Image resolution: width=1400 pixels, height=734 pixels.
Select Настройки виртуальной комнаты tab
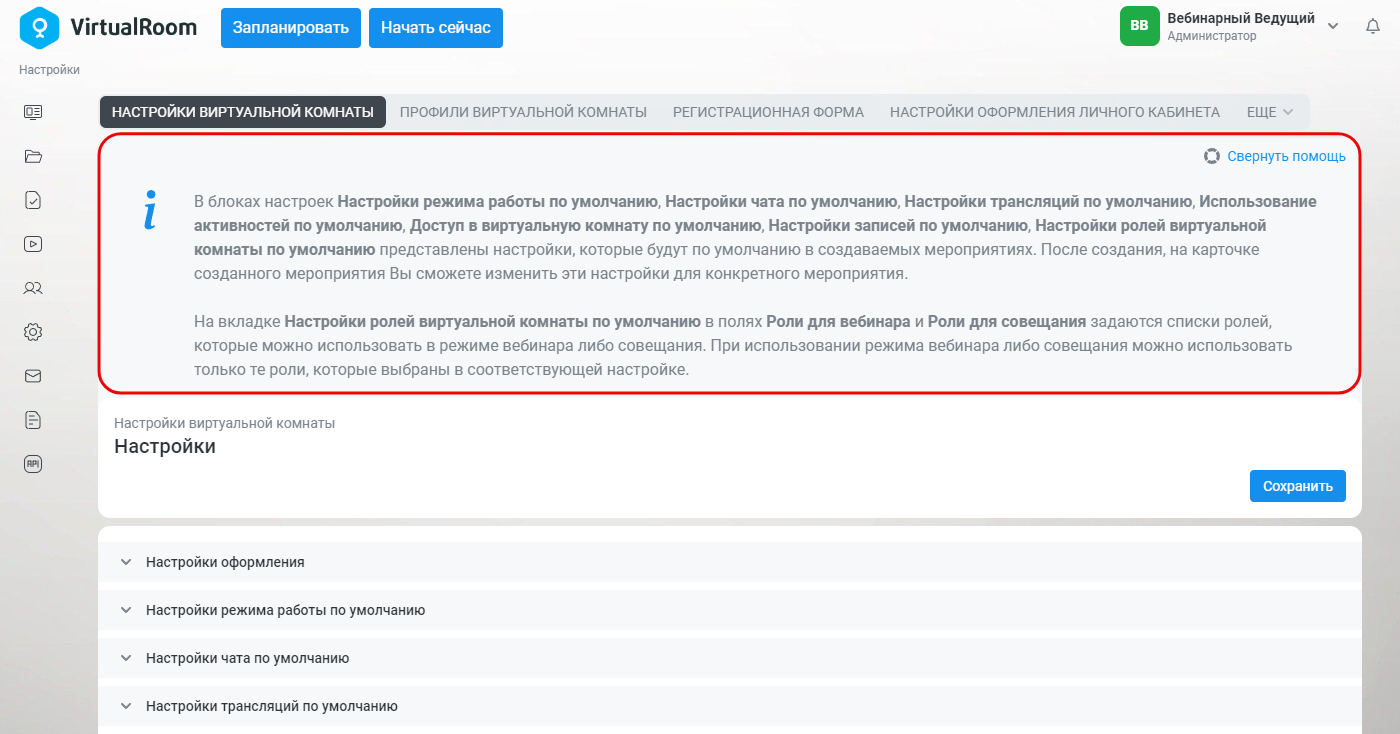coord(243,112)
